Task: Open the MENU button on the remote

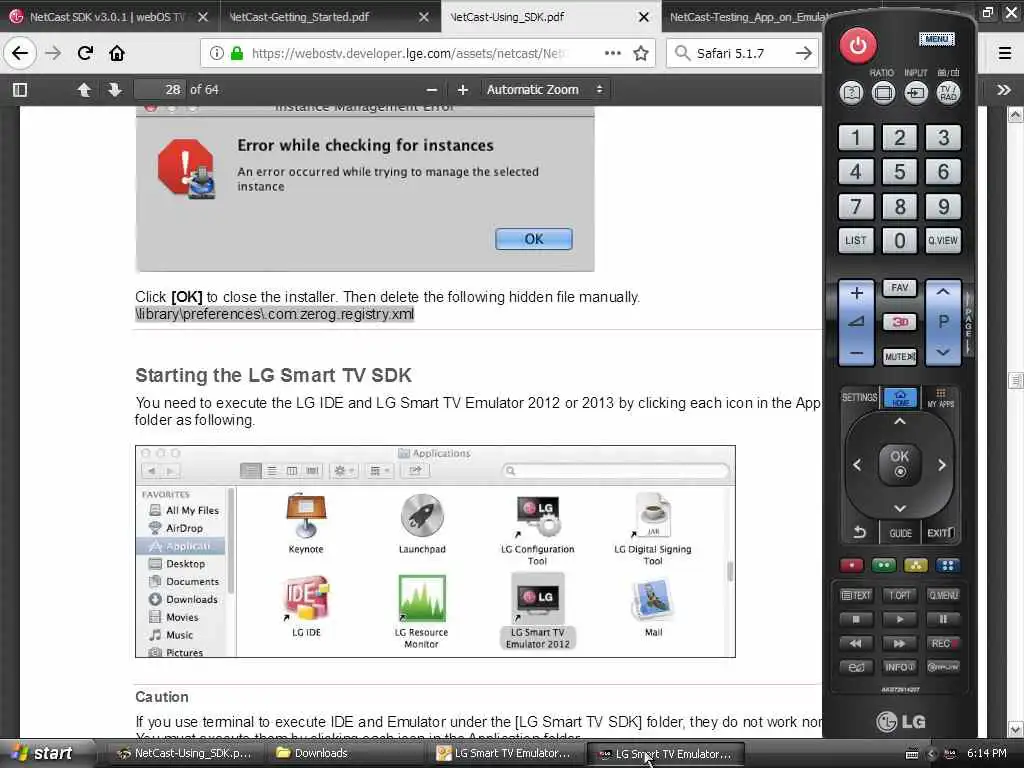Action: (x=936, y=39)
